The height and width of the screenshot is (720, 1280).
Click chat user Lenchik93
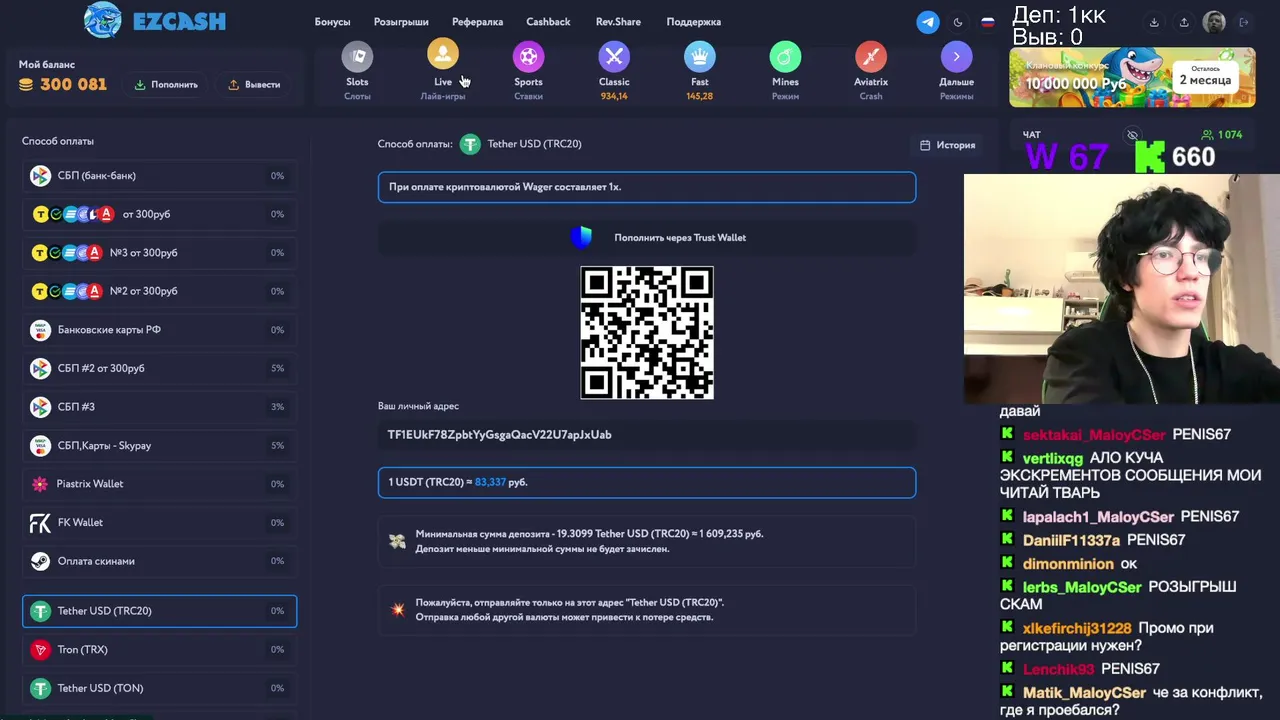pyautogui.click(x=1059, y=669)
